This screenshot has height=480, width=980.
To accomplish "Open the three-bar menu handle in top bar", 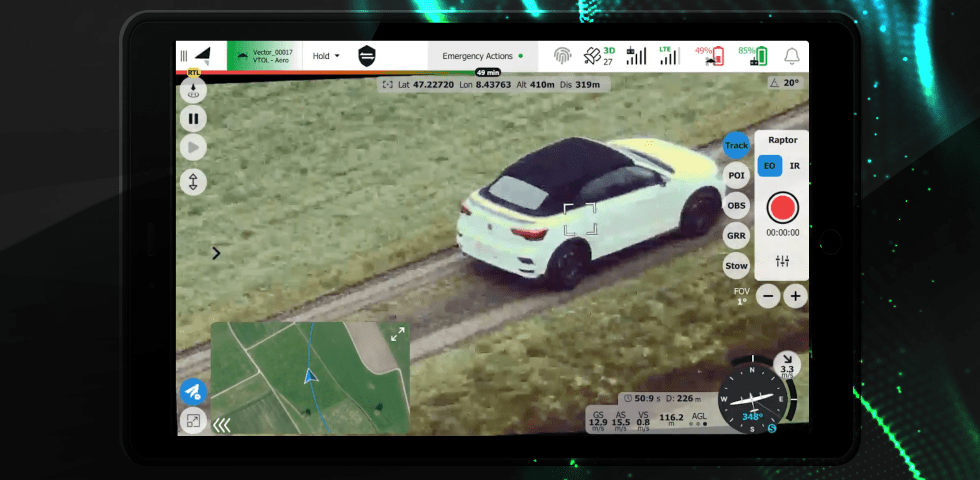I will [184, 56].
